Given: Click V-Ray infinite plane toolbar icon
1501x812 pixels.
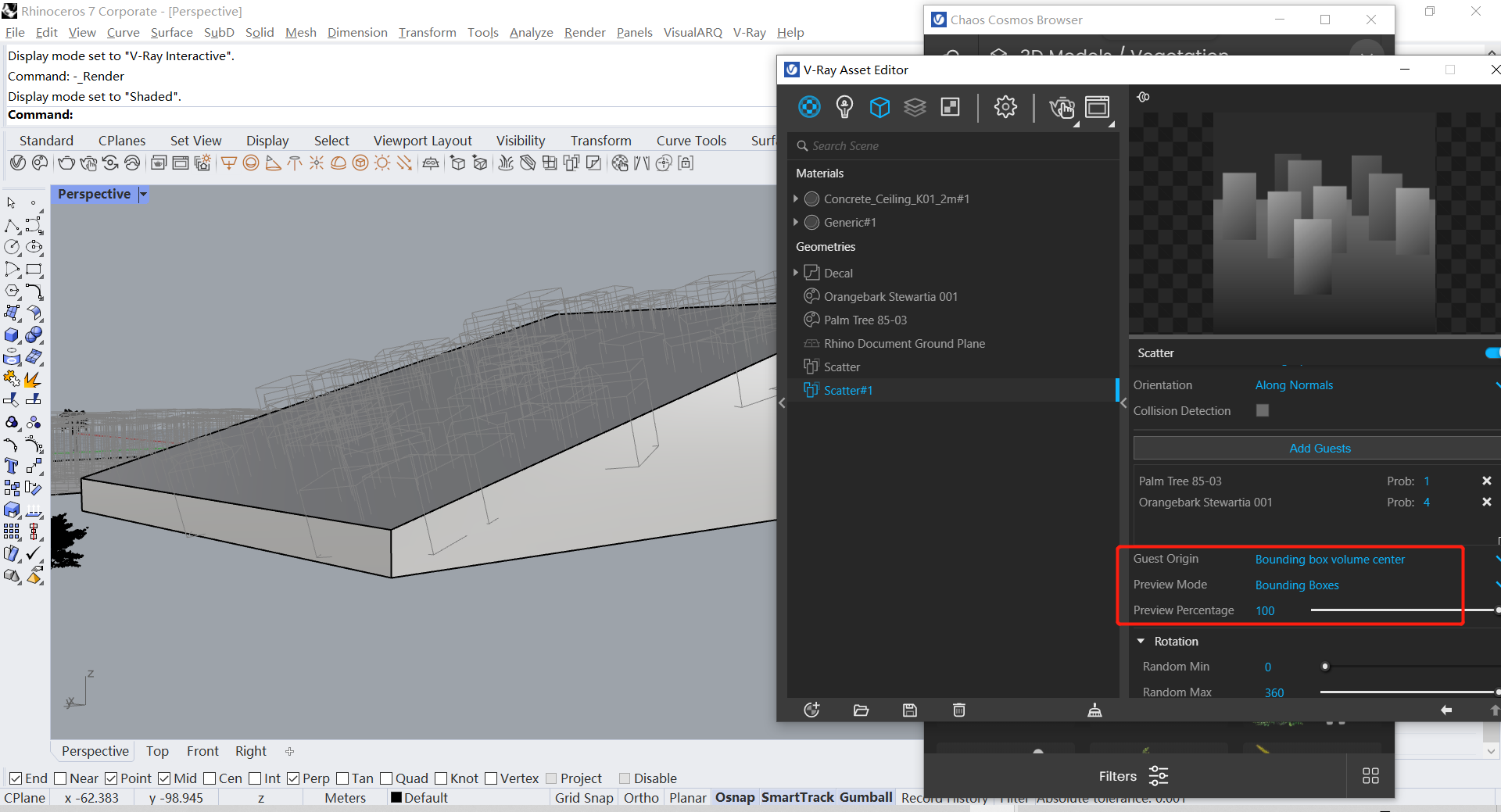Looking at the screenshot, I should pos(431,163).
